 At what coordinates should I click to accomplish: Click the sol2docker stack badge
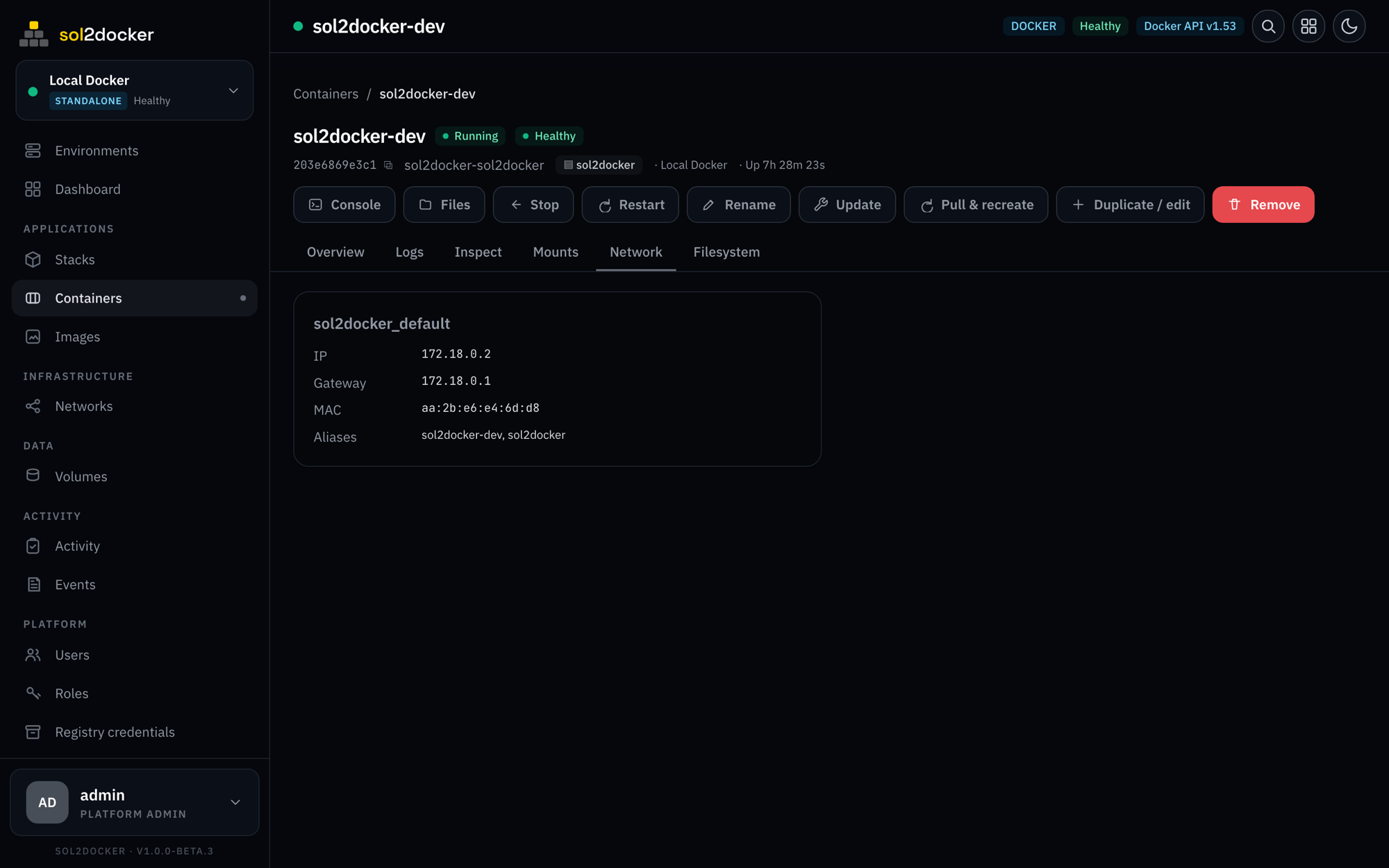pos(599,165)
